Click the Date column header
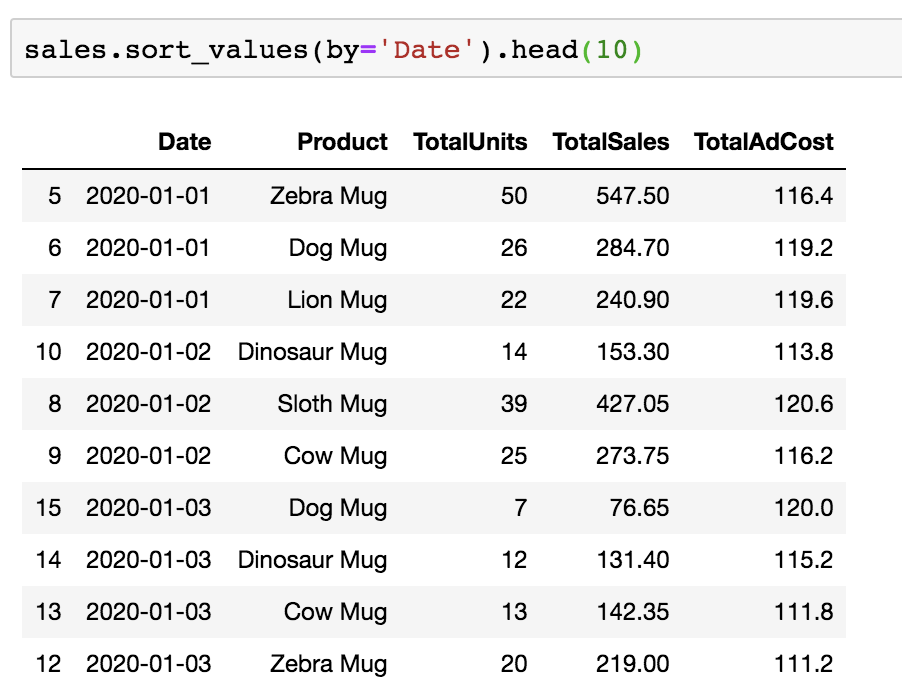902x698 pixels. click(184, 142)
